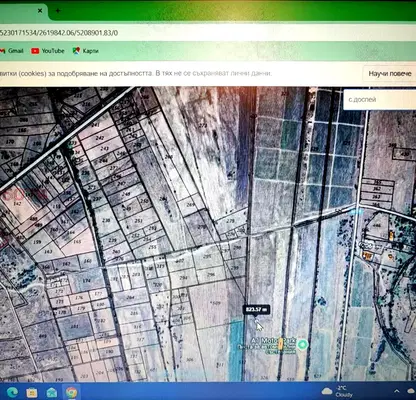This screenshot has width=416, height=400.
Task: Open the Карти maps bookmark
Action: tap(86, 51)
